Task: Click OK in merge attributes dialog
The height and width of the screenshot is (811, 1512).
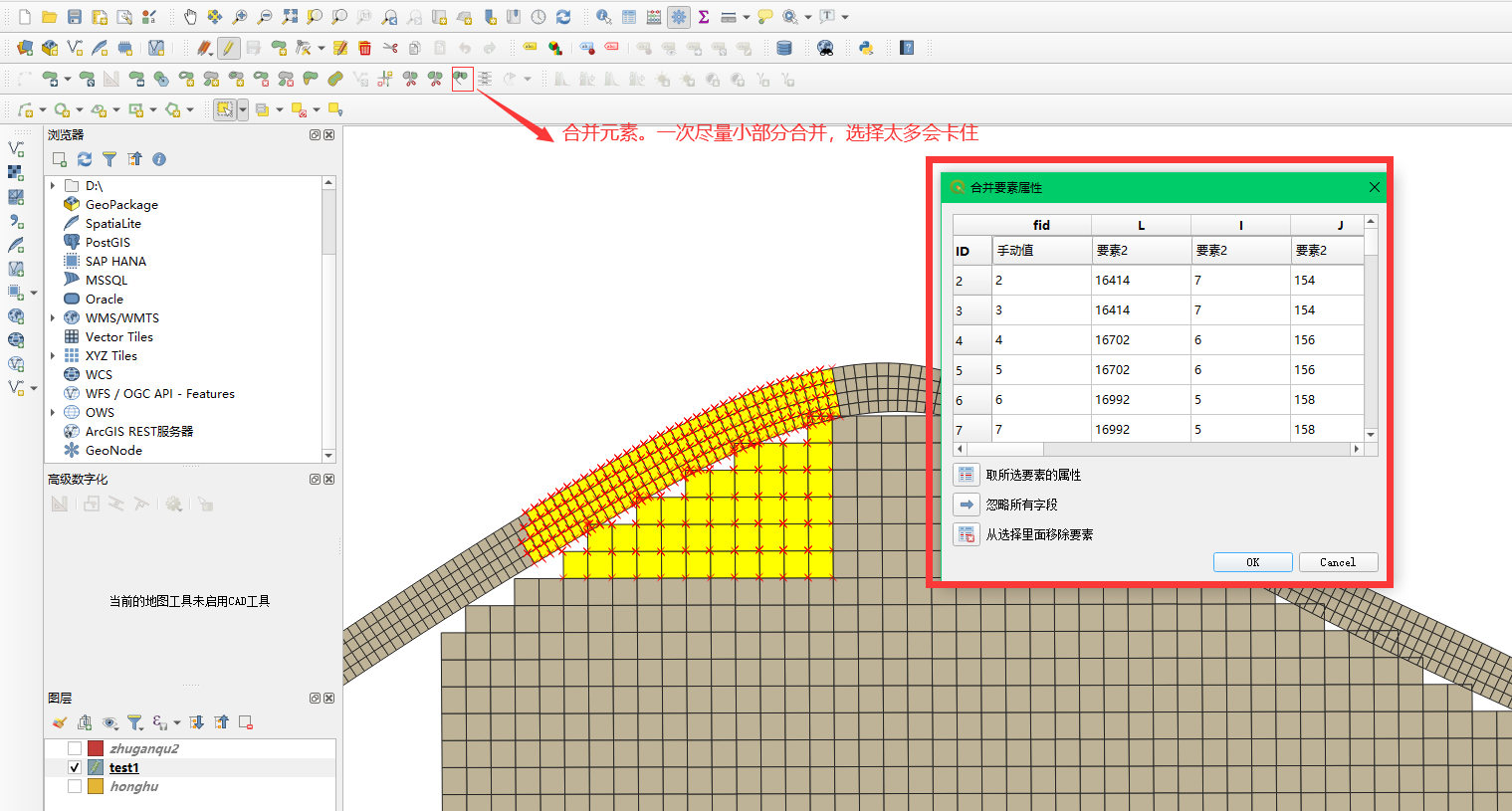Action: (x=1252, y=562)
